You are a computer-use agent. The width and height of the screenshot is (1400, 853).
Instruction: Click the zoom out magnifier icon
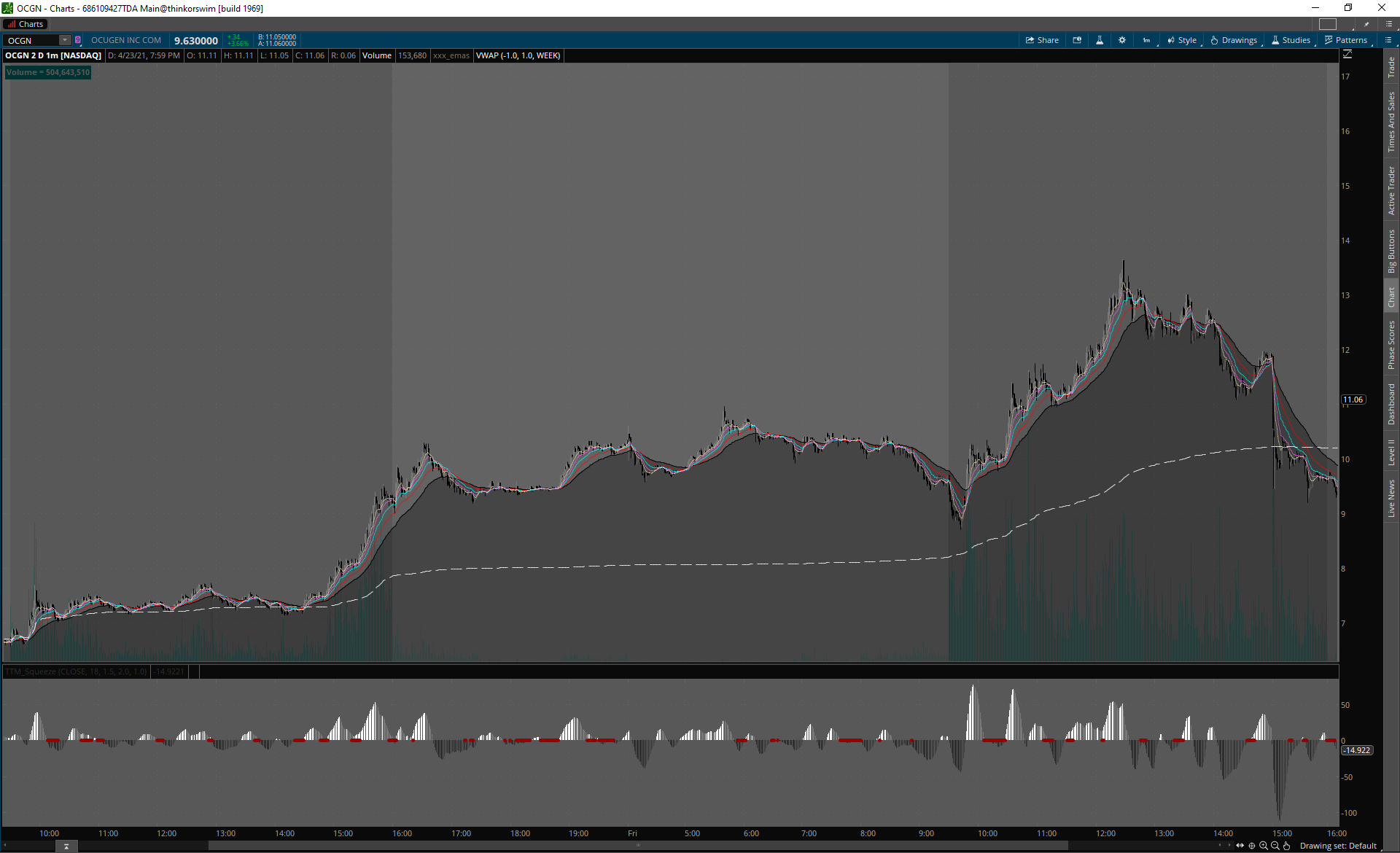coord(1275,846)
